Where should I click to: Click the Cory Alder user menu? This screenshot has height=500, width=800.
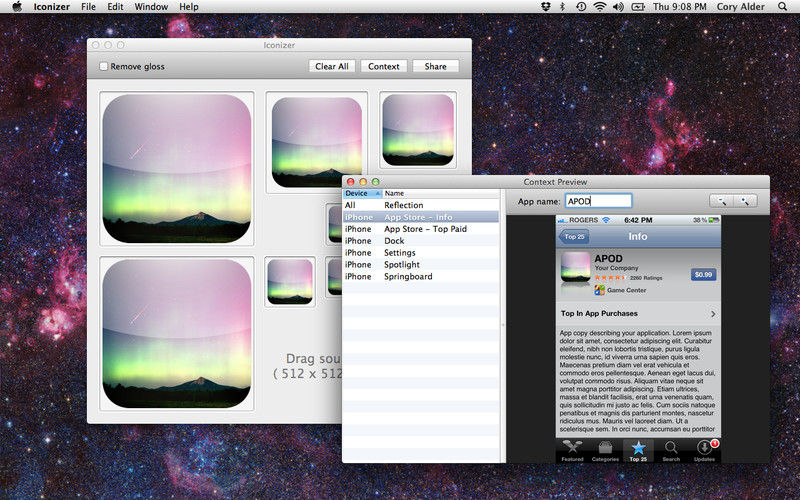[740, 7]
